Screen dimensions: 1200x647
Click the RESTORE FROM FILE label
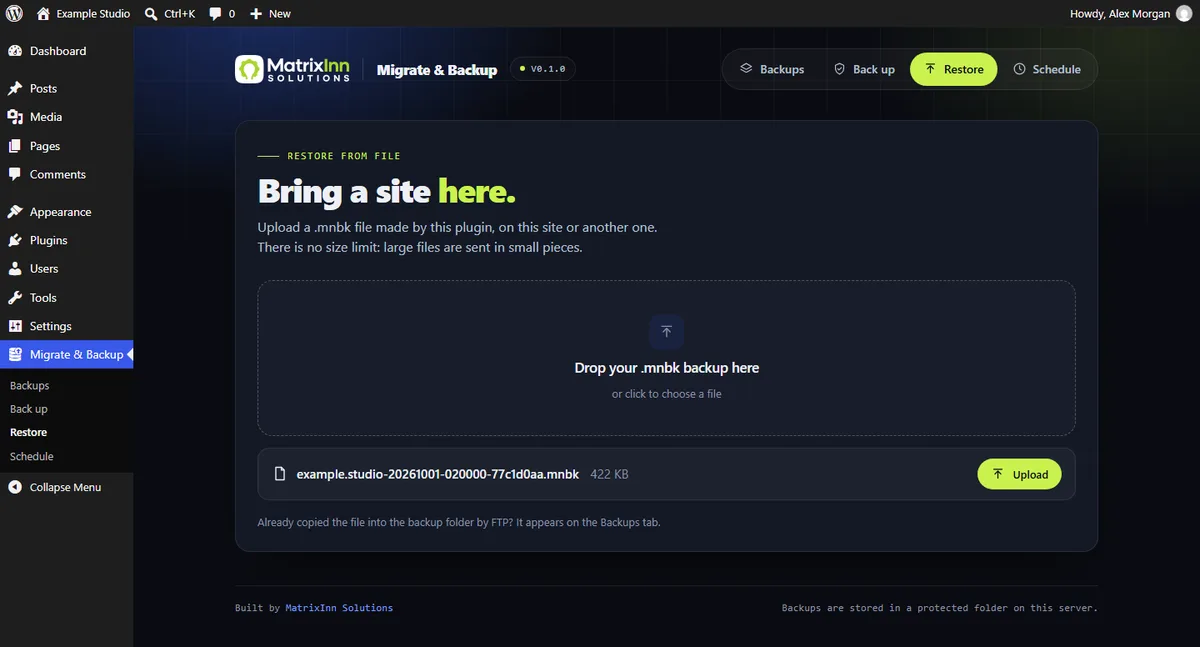pyautogui.click(x=344, y=156)
